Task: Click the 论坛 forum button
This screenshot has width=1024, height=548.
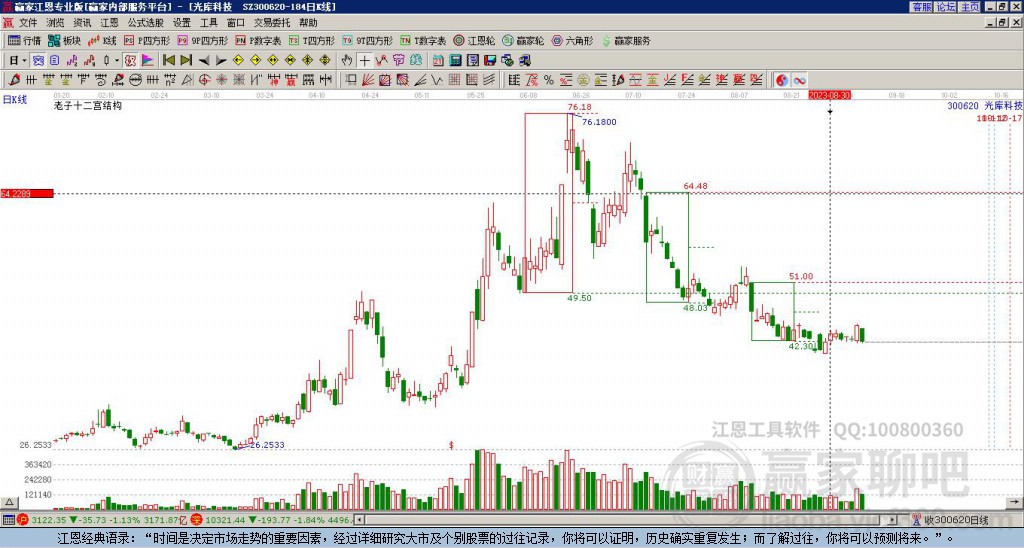Action: click(946, 7)
